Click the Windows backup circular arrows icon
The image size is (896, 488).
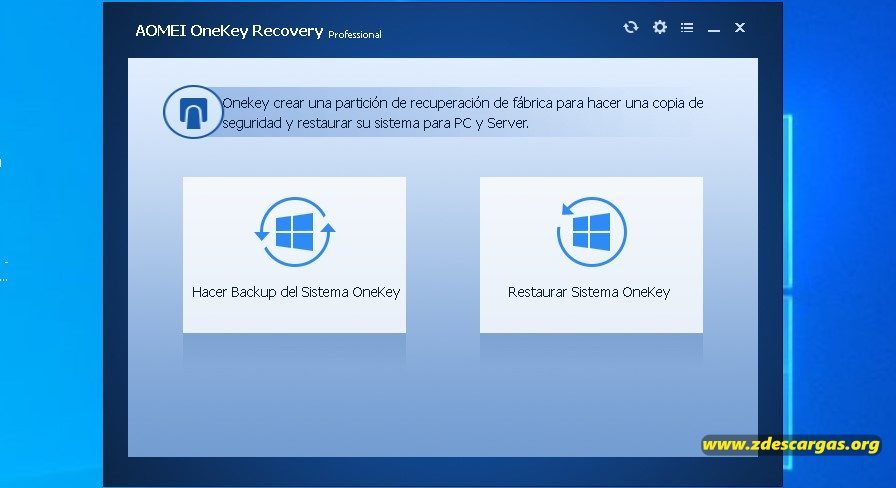click(294, 231)
